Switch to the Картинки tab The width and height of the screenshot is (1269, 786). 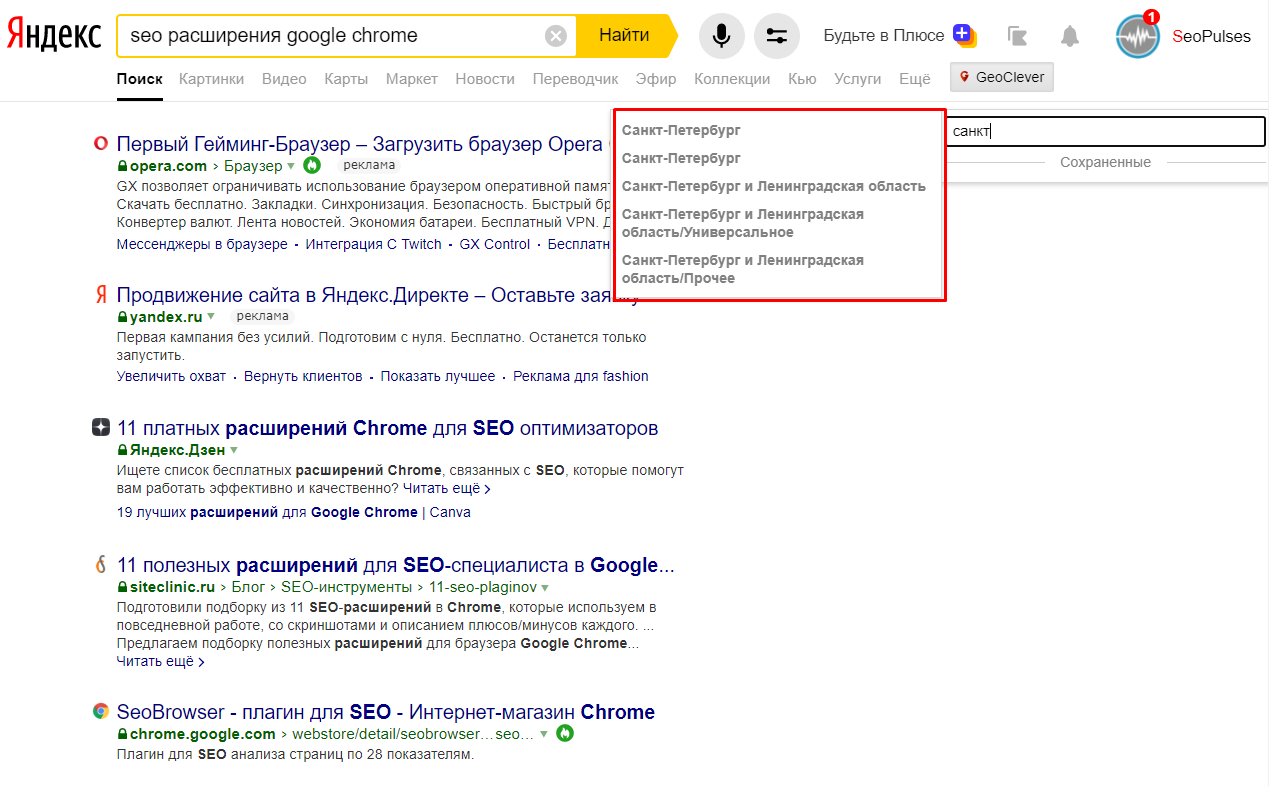[211, 79]
